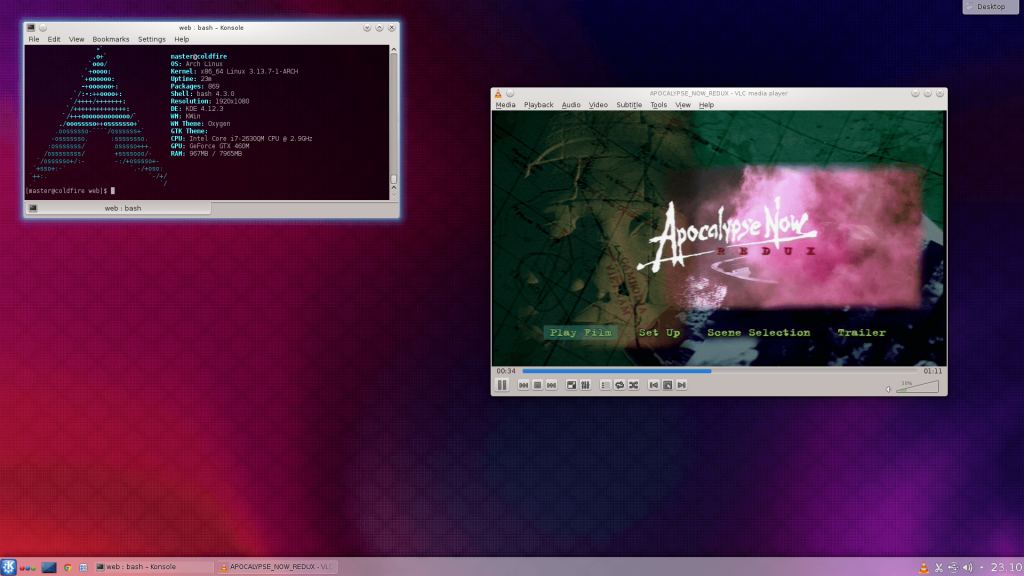The image size is (1024, 576).
Task: Open Konsole Settings menu
Action: (x=152, y=39)
